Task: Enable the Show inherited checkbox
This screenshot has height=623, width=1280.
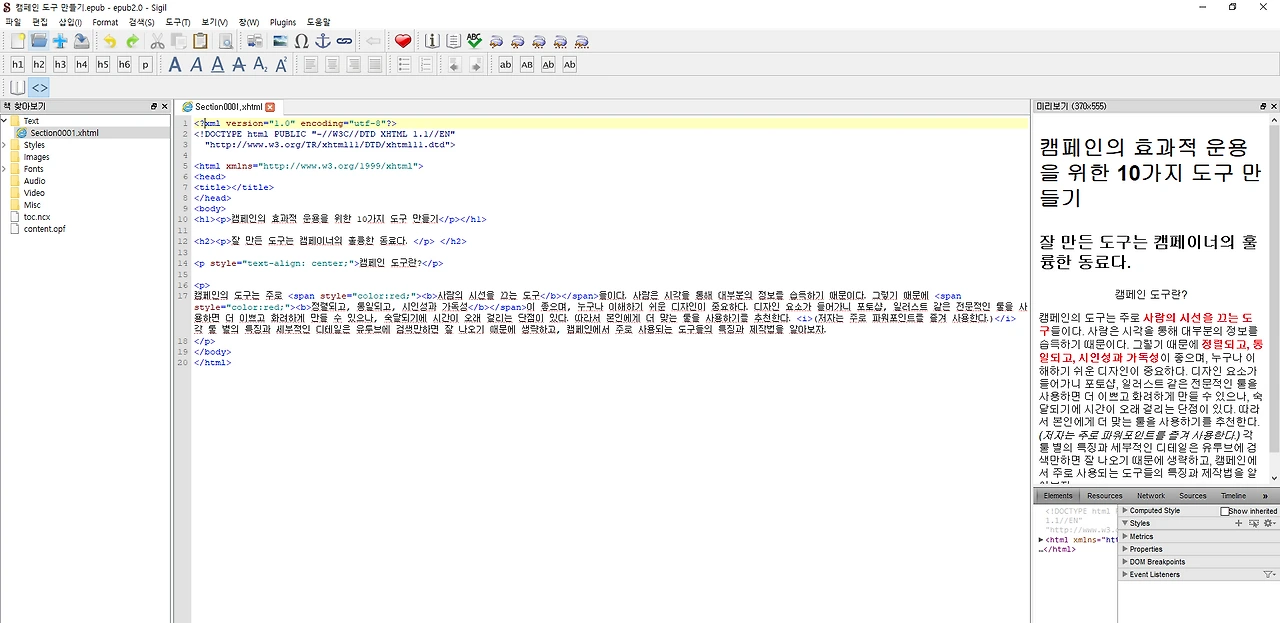Action: click(1225, 511)
